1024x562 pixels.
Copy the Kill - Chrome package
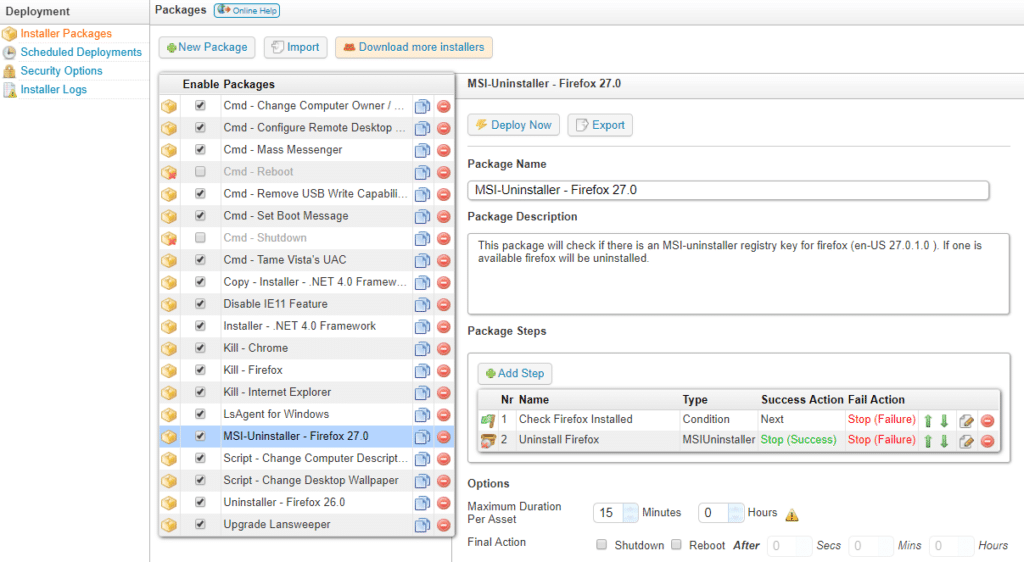423,349
